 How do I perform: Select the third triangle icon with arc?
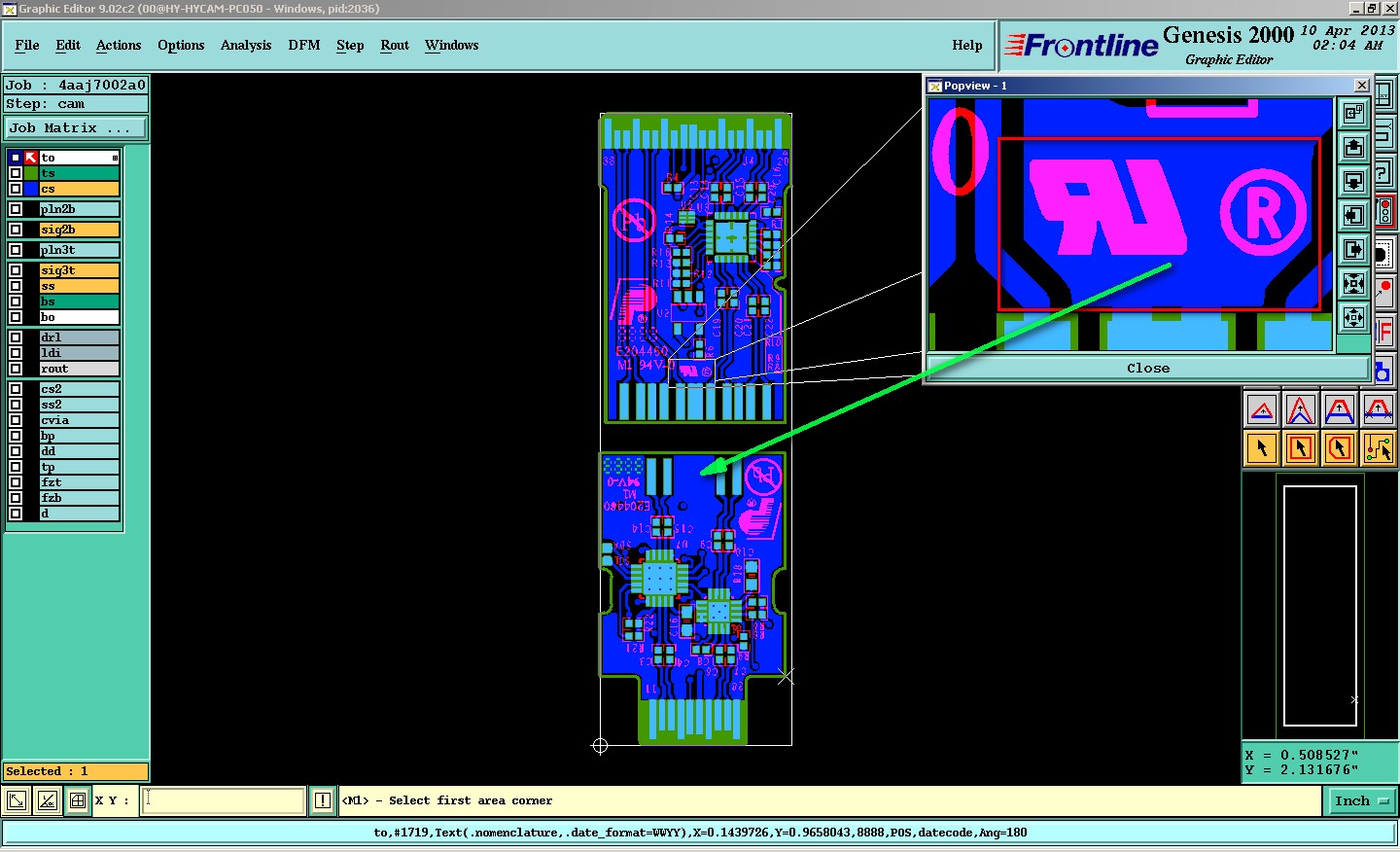[1340, 409]
